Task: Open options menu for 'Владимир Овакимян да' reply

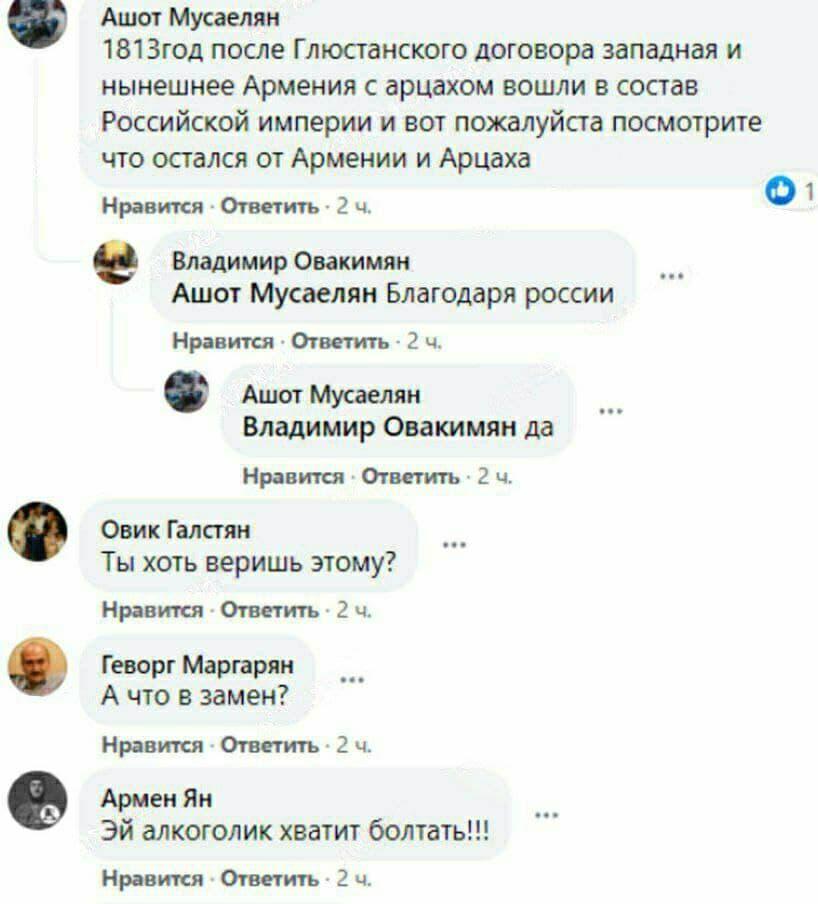Action: tap(611, 411)
